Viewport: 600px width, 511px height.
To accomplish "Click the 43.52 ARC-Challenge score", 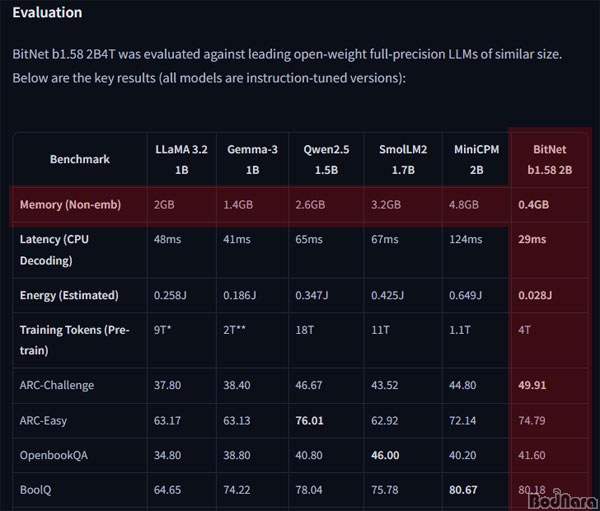I will click(385, 385).
